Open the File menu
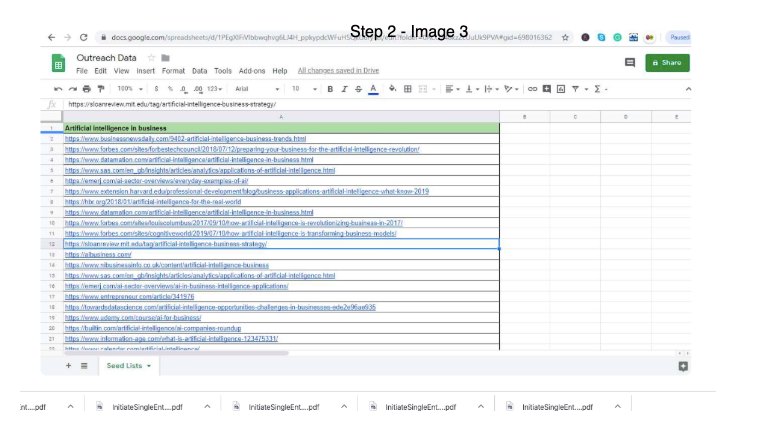 pos(82,71)
